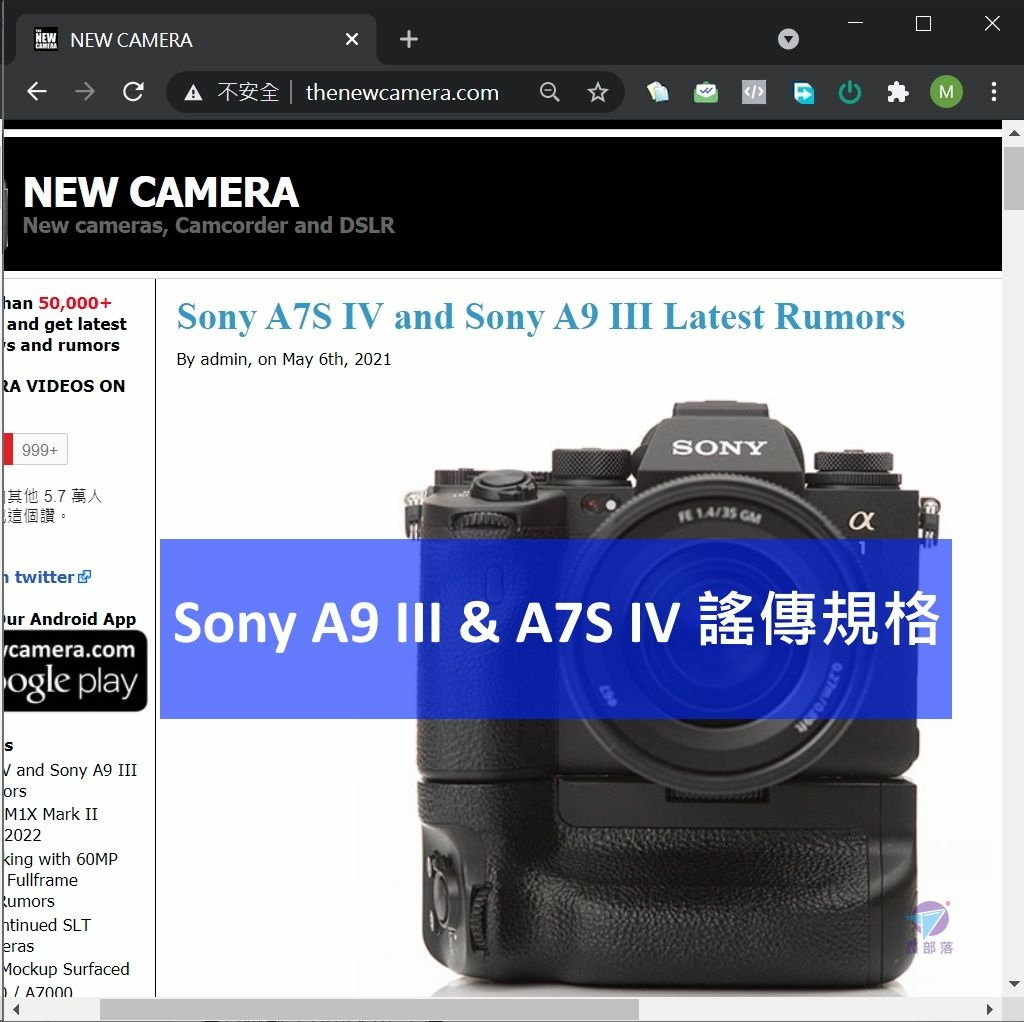This screenshot has width=1024, height=1022.
Task: Click the gray code brackets extension icon
Action: 754,92
